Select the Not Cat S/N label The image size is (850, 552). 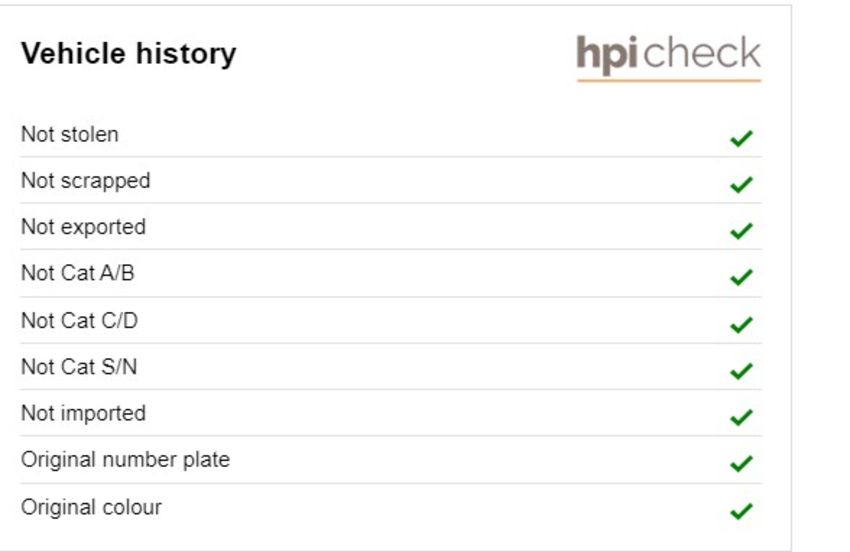tap(79, 367)
